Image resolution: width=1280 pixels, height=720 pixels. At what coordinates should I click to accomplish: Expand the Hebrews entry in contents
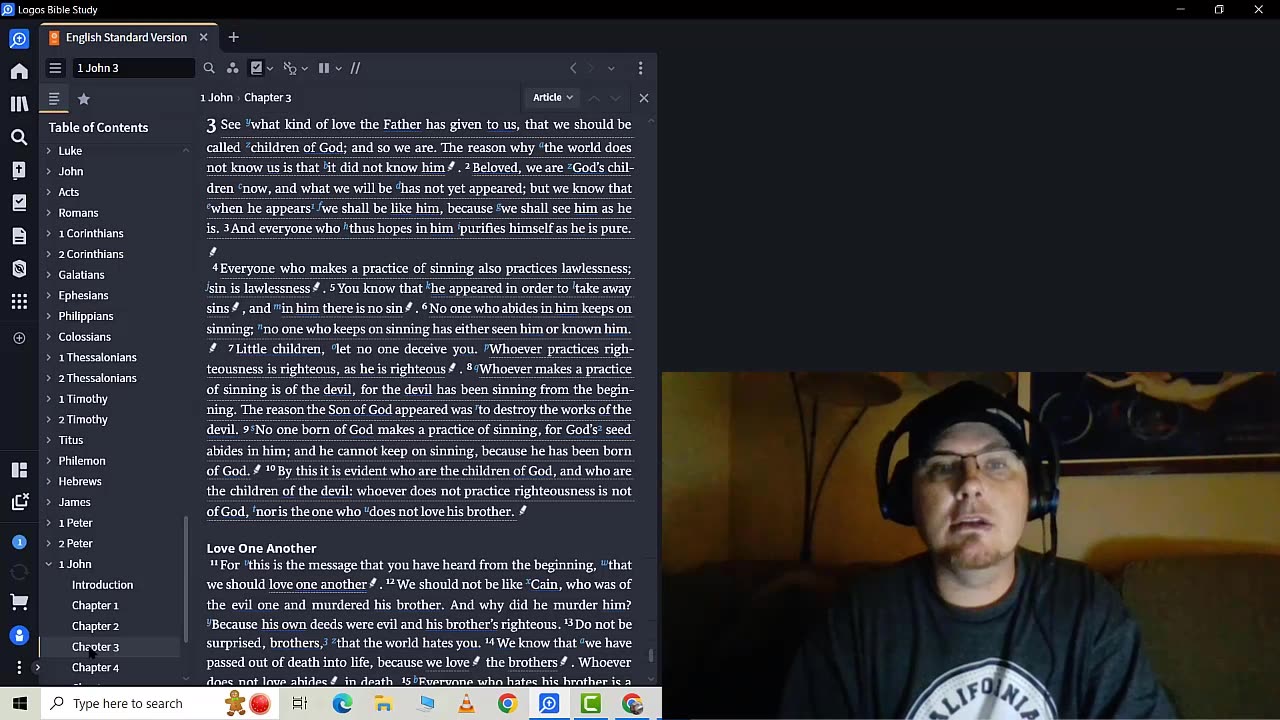point(48,481)
